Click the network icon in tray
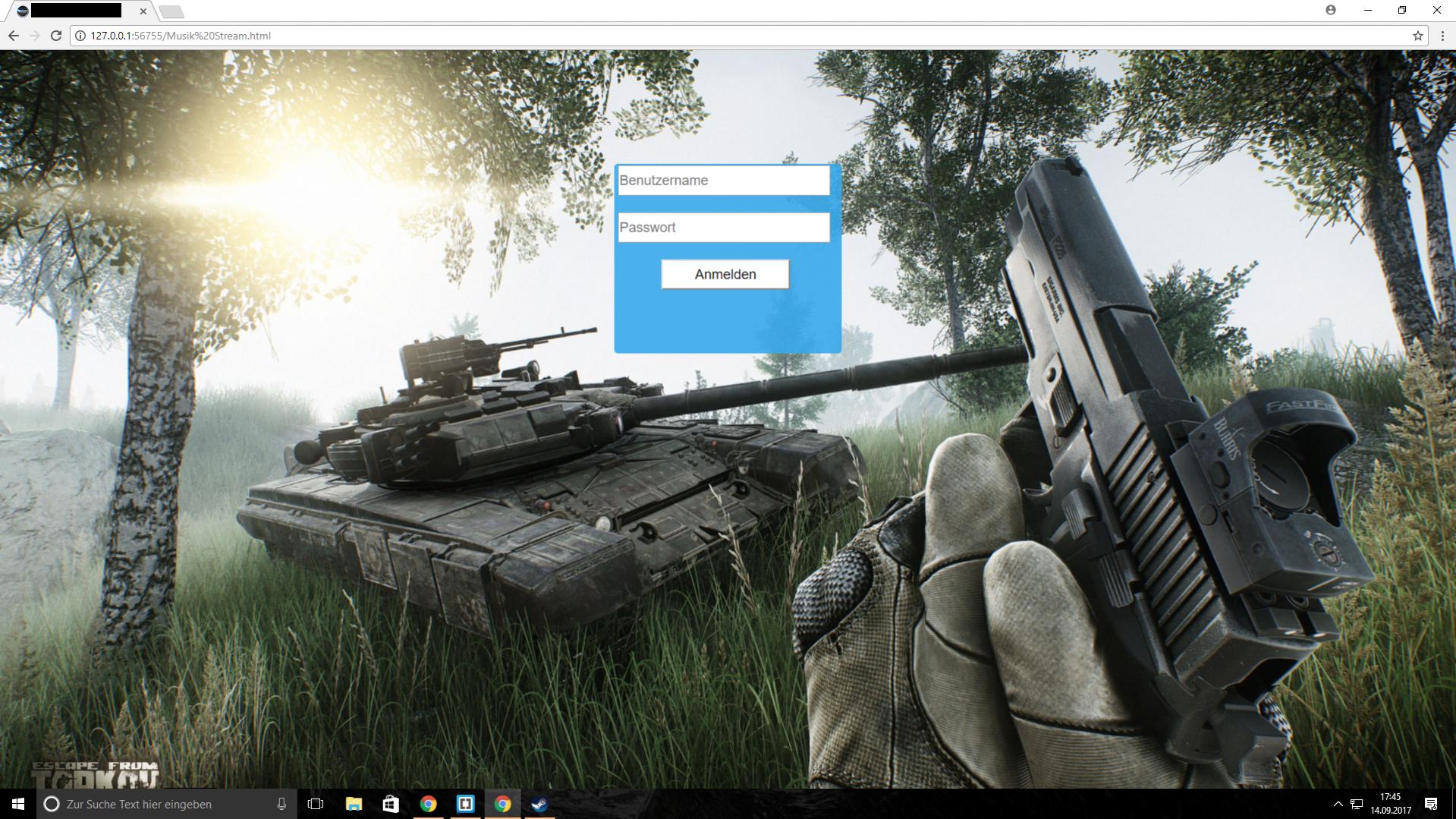 click(1357, 804)
